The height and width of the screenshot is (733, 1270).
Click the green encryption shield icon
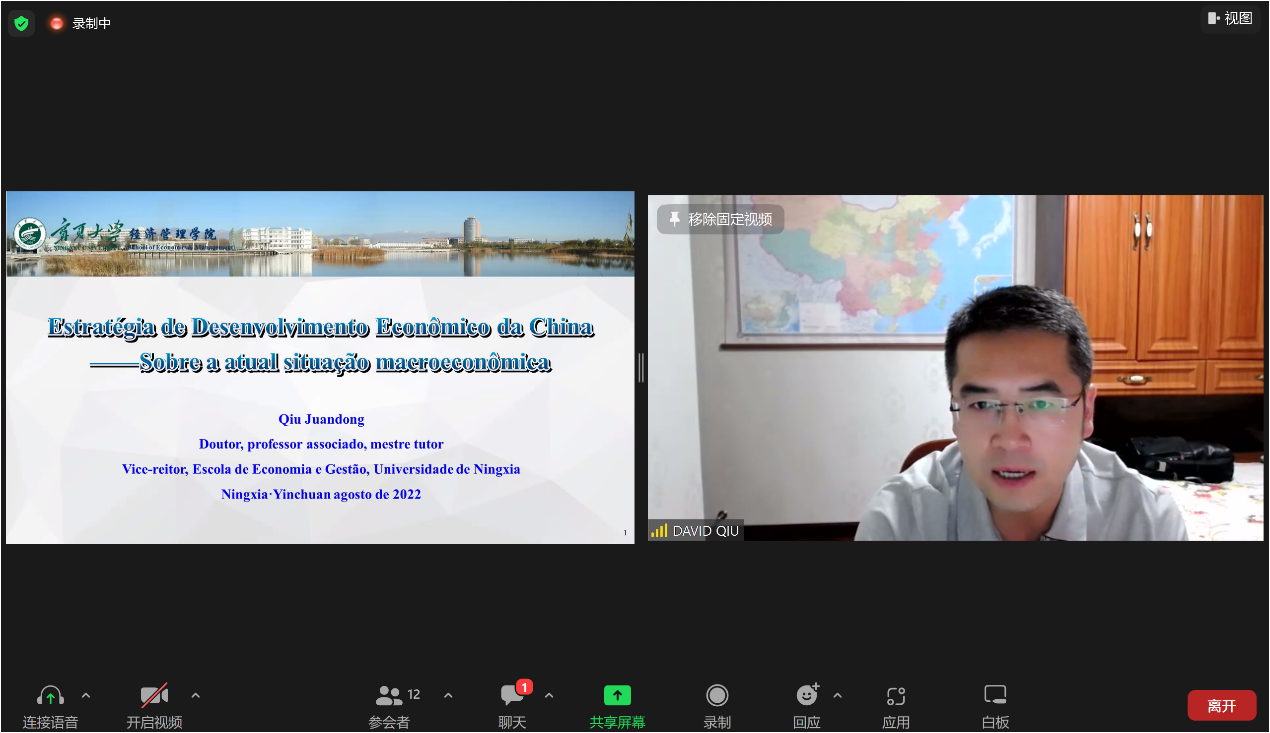[x=21, y=23]
